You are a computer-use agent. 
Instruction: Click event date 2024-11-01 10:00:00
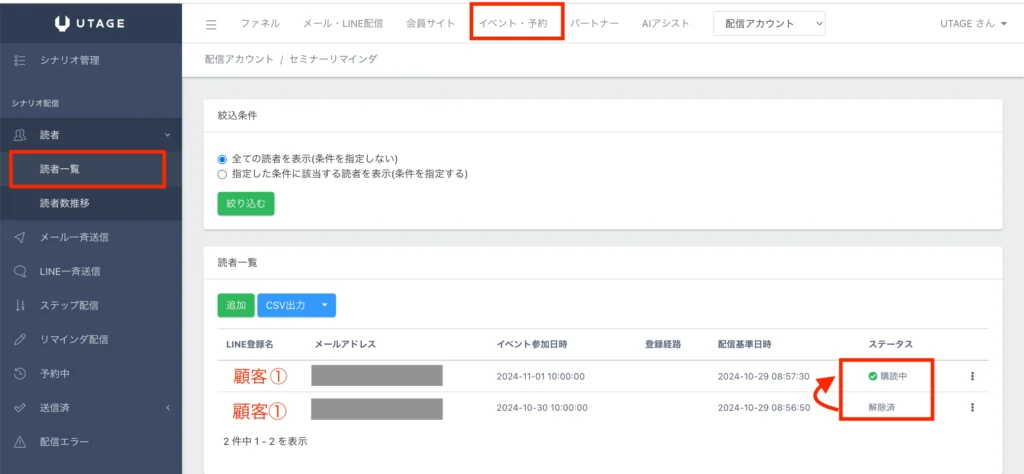tap(540, 376)
